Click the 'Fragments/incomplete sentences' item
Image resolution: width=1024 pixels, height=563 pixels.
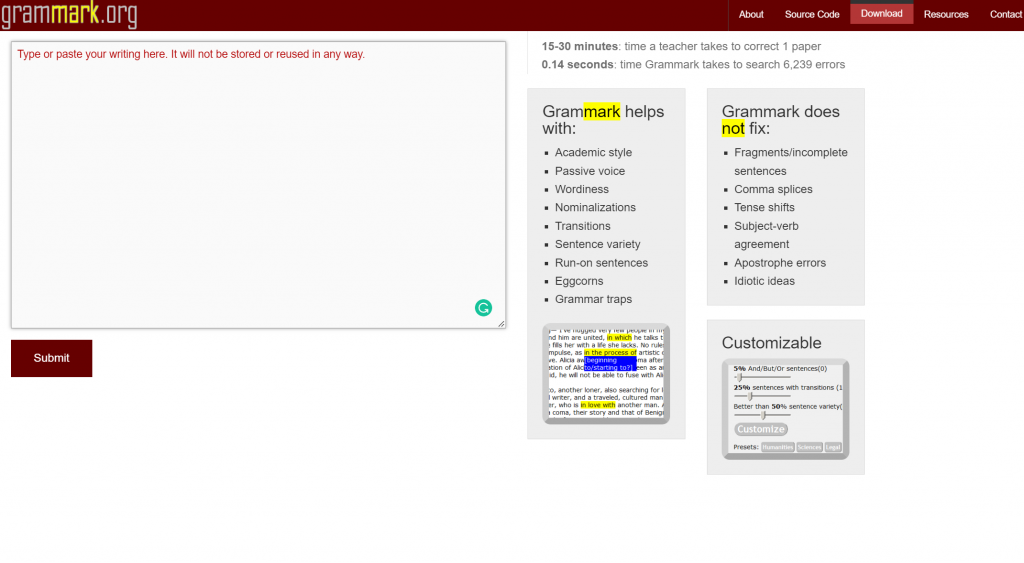tap(790, 161)
